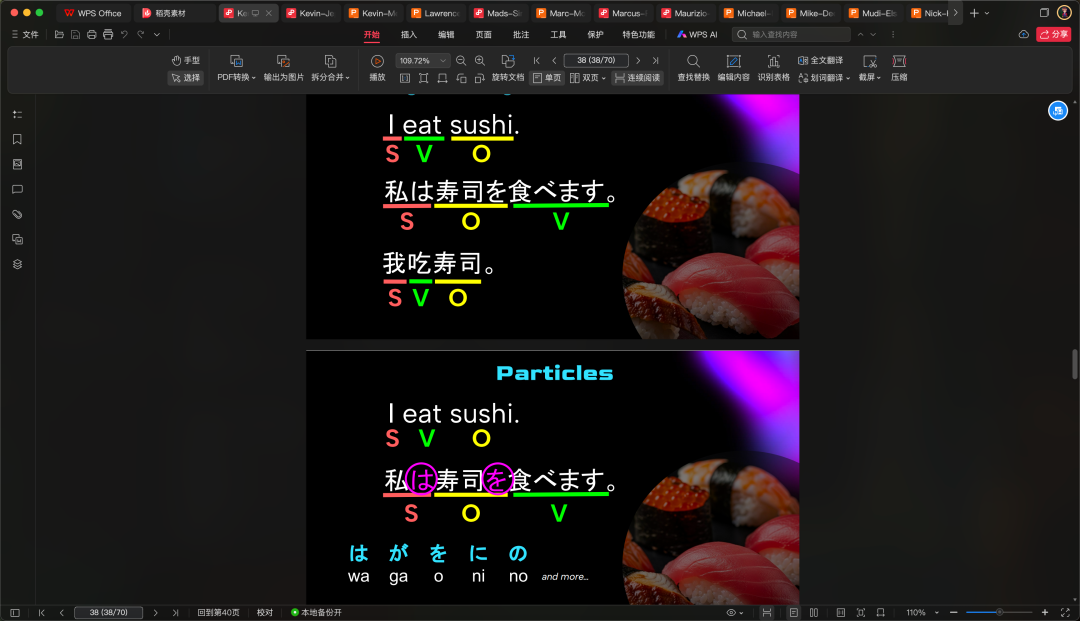Open the 压缩 compress tool
This screenshot has height=621, width=1080.
(x=899, y=68)
